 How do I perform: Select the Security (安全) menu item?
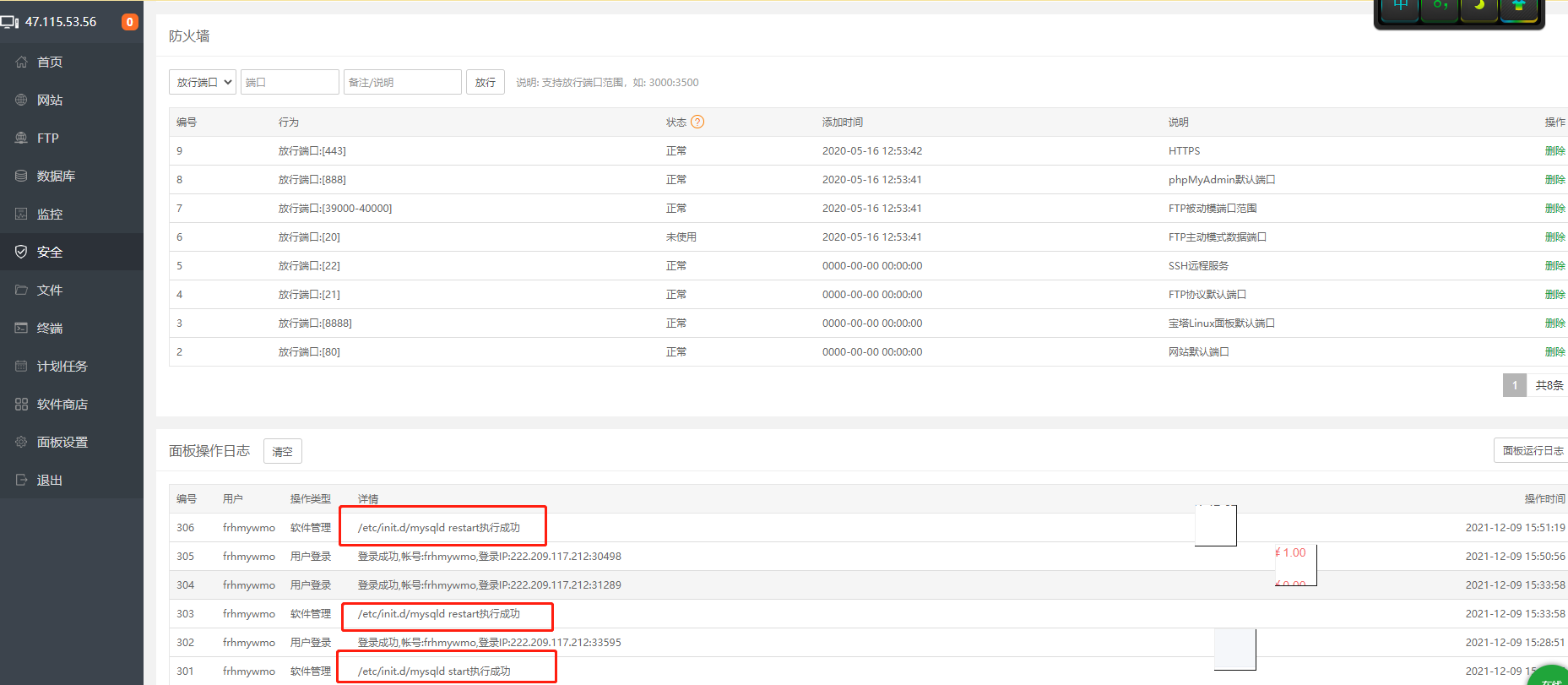tap(49, 252)
